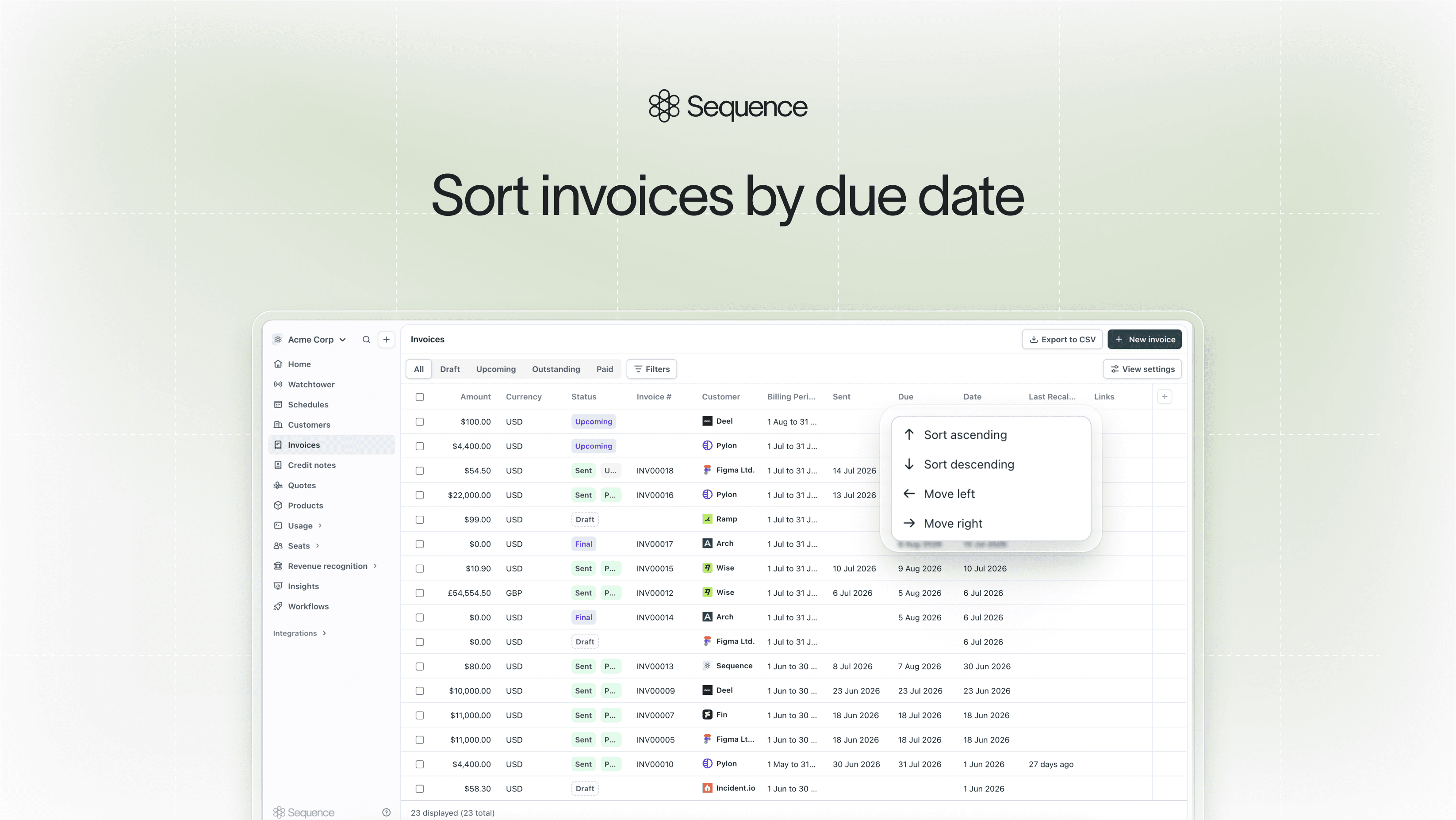The width and height of the screenshot is (1456, 820).
Task: Expand the Integrations section
Action: (299, 633)
